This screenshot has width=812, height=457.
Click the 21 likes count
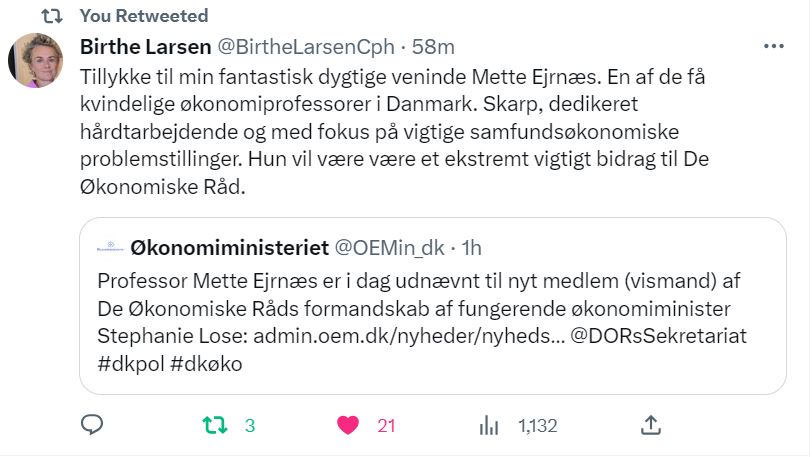point(386,426)
